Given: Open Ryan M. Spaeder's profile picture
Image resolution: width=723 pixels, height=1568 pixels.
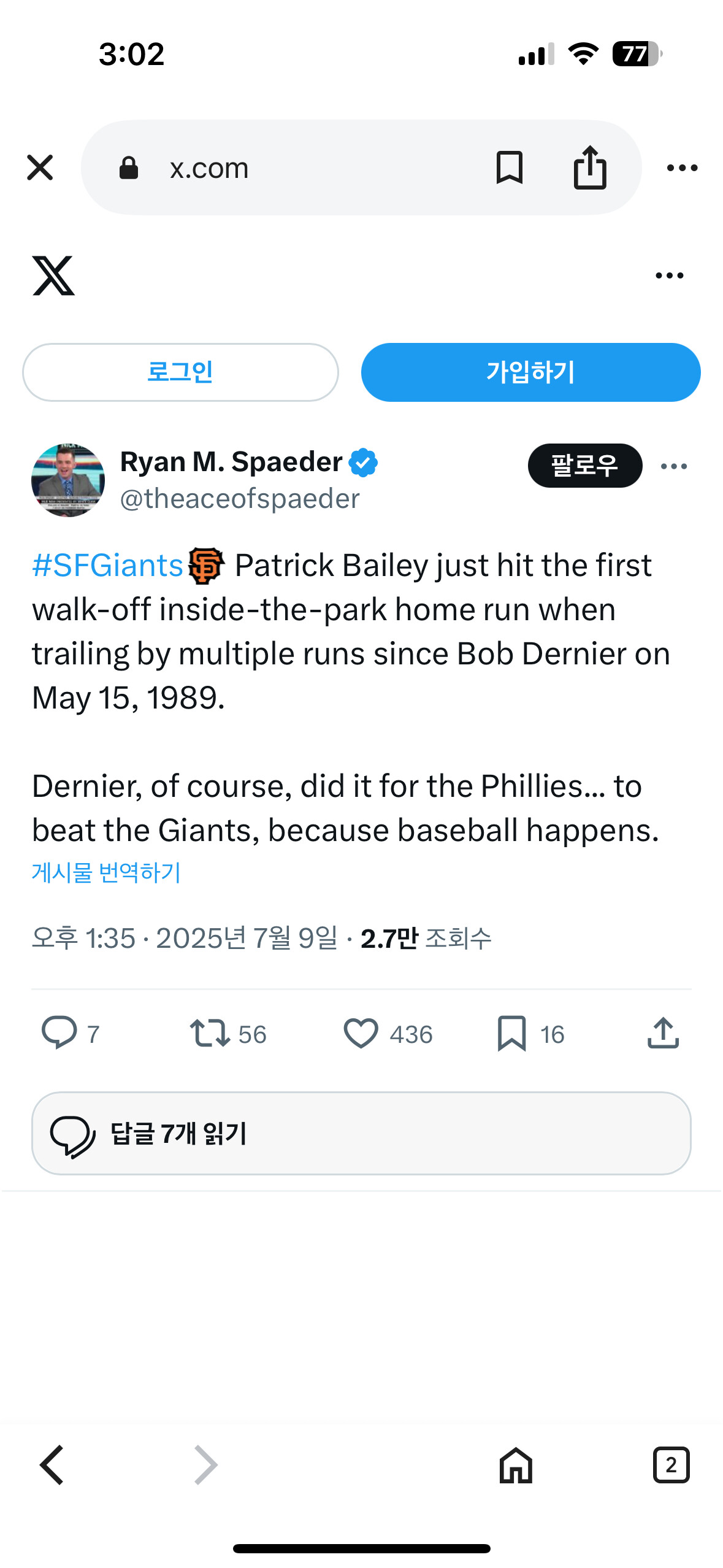Looking at the screenshot, I should 68,480.
